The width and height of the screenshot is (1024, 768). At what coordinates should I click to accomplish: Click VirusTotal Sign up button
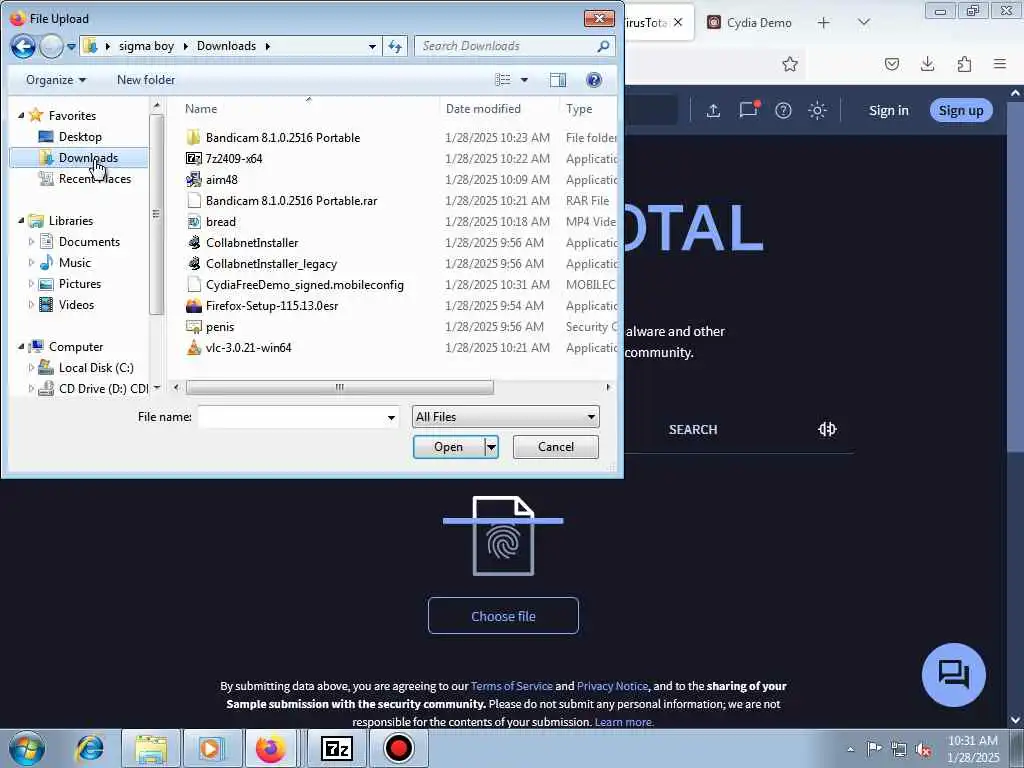961,110
